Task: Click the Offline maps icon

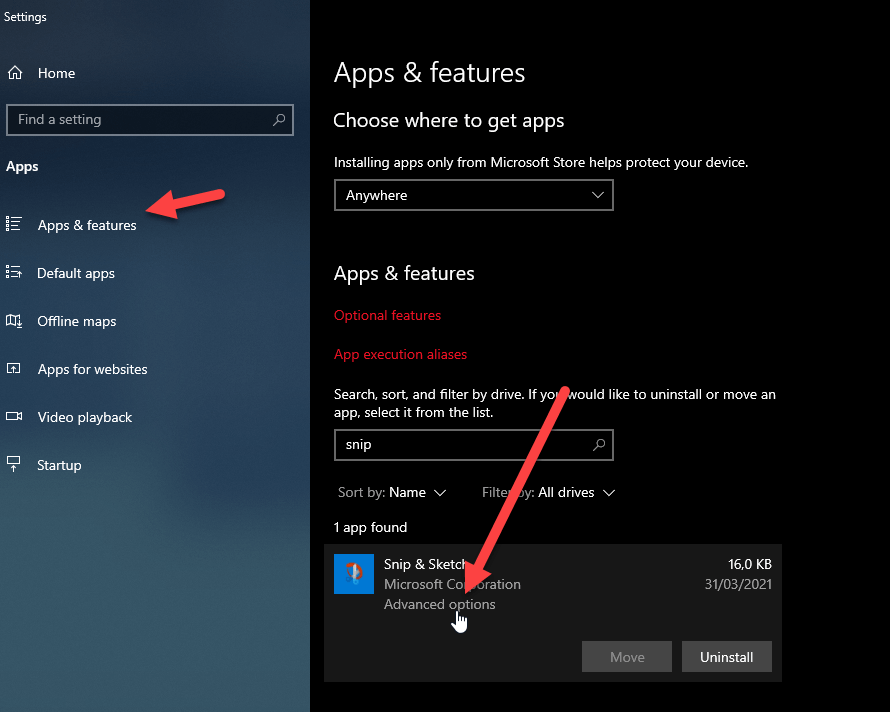Action: (x=14, y=320)
